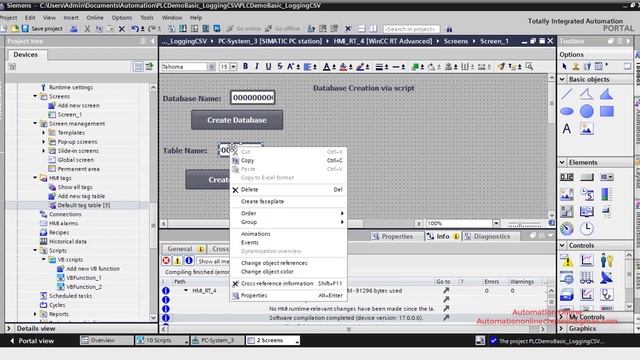This screenshot has width=640, height=360.
Task: Open the zoom level dropdown
Action: click(496, 223)
